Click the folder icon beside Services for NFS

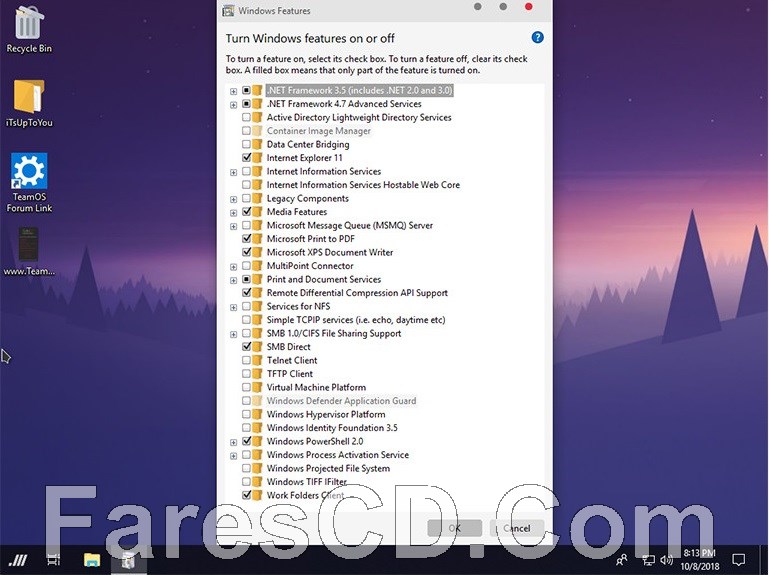click(257, 306)
